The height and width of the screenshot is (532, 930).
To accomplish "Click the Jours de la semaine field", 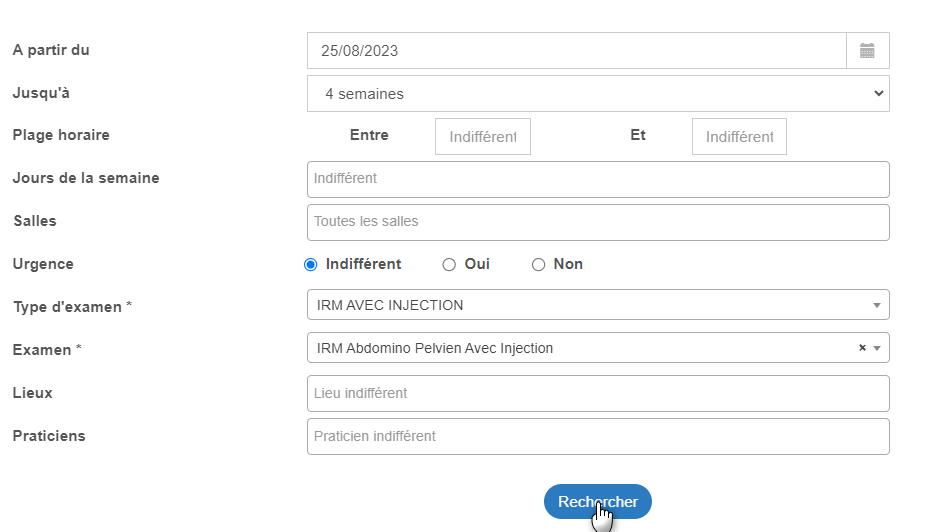I will pyautogui.click(x=598, y=179).
